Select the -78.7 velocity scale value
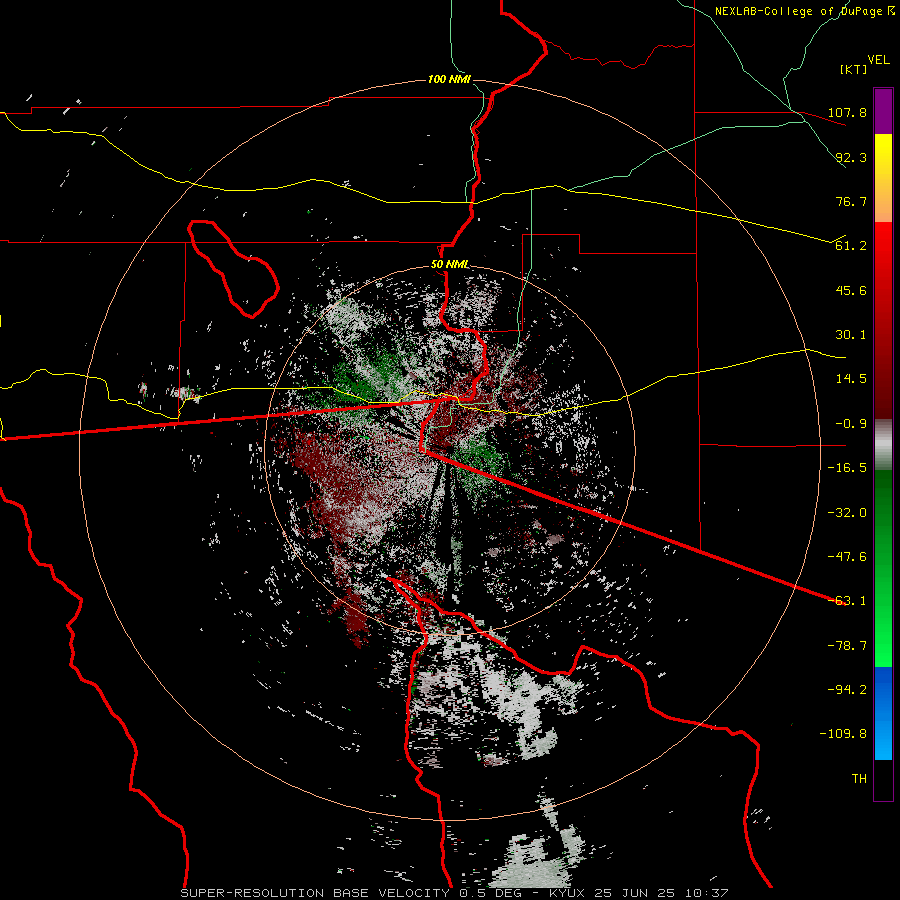The height and width of the screenshot is (900, 900). point(847,646)
